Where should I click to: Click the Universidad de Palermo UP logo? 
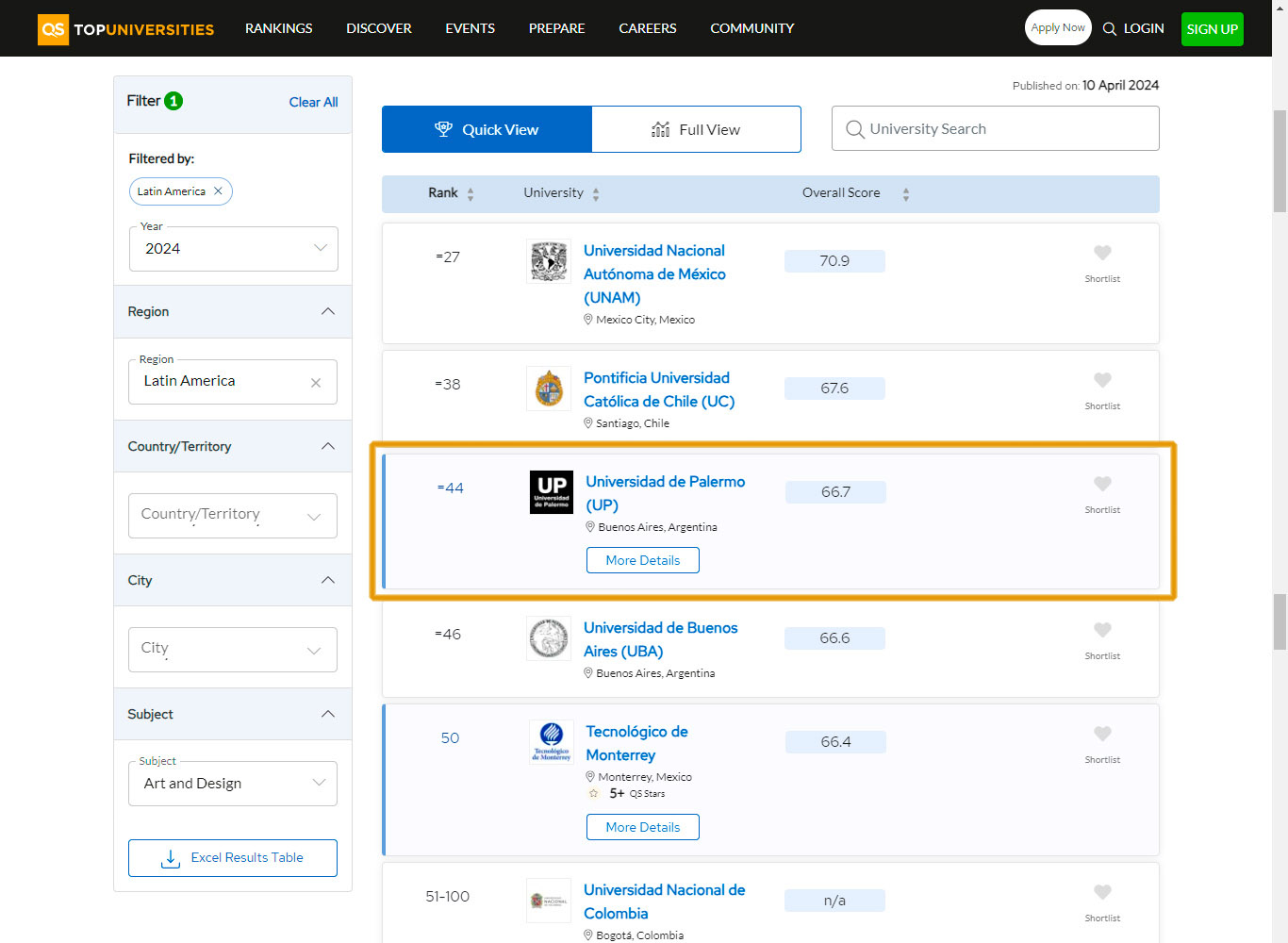[x=552, y=492]
